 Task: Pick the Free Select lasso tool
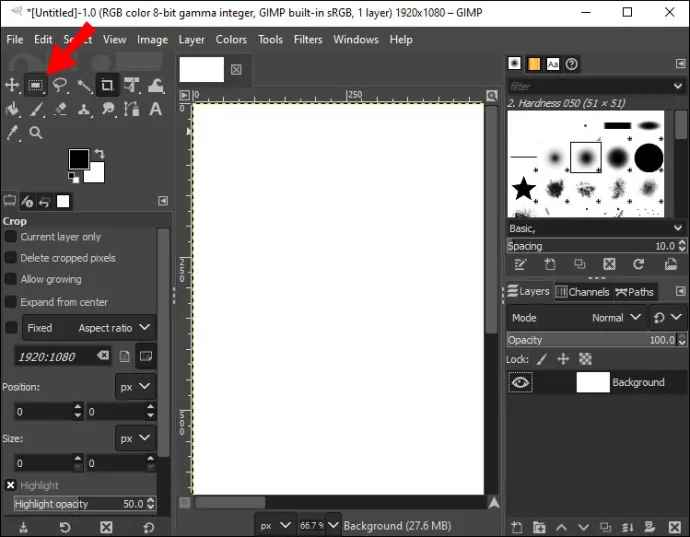(x=60, y=85)
